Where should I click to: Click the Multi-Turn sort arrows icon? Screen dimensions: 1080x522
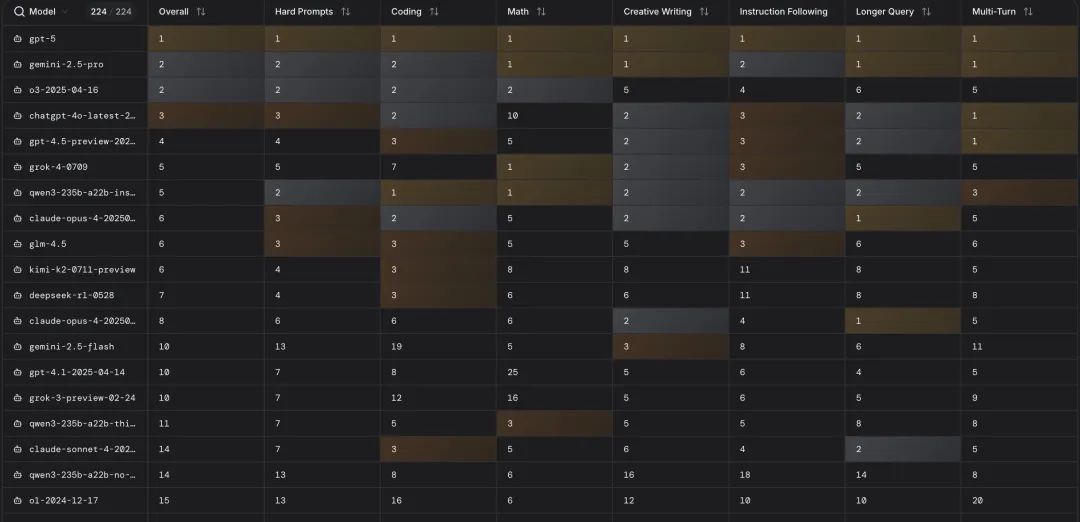pos(1028,12)
